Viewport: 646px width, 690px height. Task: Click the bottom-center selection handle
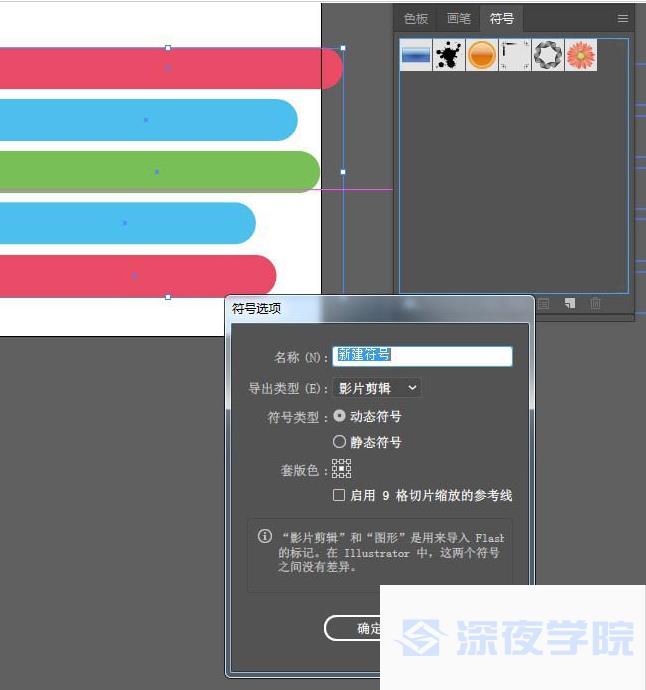tap(168, 297)
